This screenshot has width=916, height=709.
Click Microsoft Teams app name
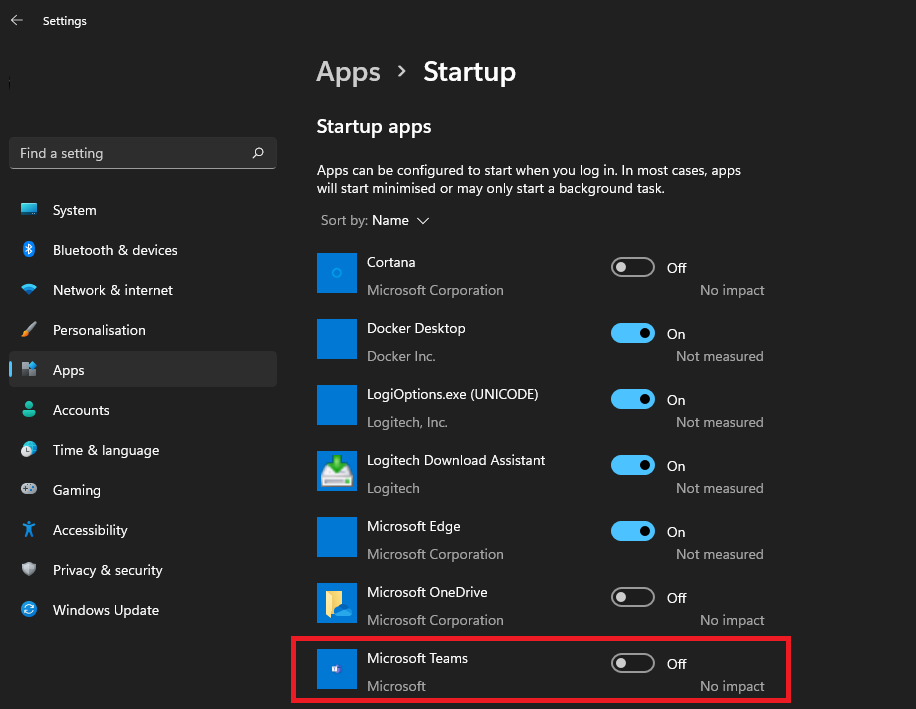pos(417,658)
